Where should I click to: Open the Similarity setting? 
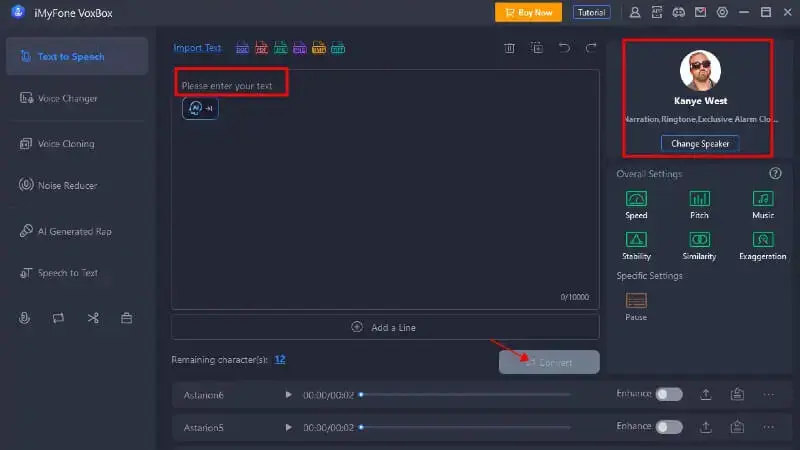point(699,246)
